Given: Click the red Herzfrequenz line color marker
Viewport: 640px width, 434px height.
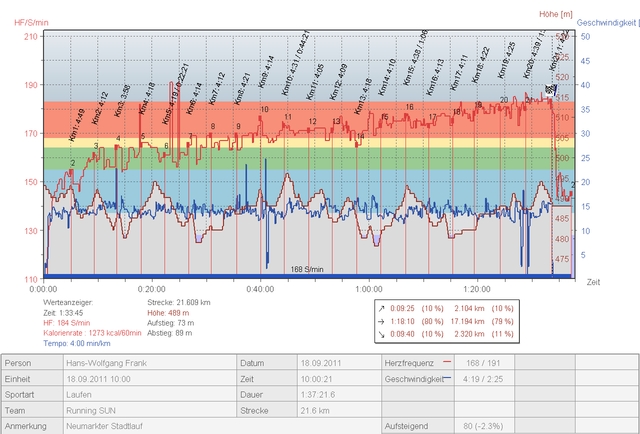Looking at the screenshot, I should [446, 362].
